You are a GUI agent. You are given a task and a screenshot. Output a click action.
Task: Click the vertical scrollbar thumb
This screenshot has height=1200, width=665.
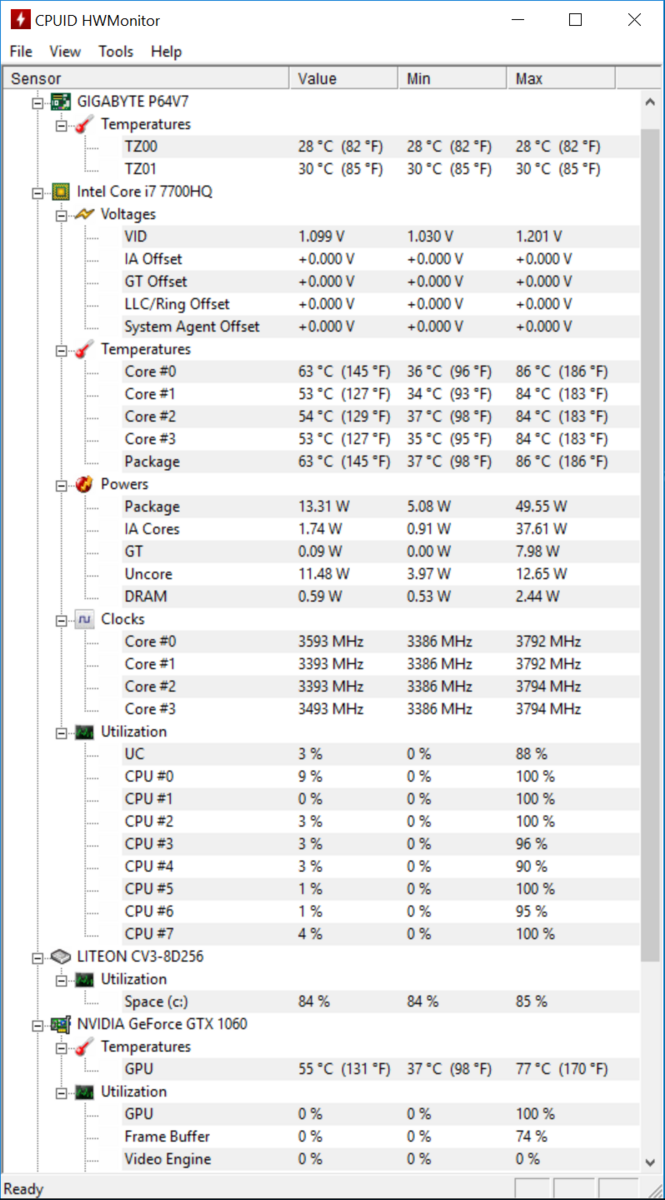tap(650, 545)
